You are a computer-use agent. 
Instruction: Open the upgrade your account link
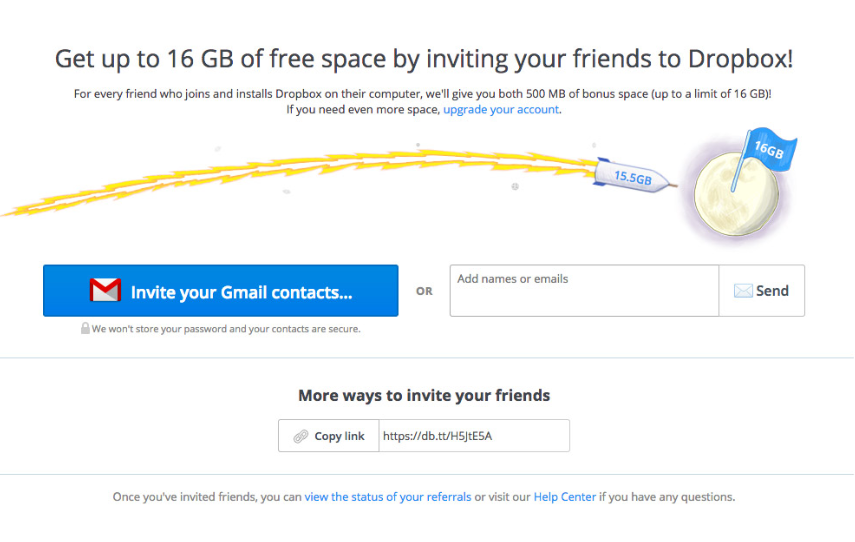click(501, 109)
